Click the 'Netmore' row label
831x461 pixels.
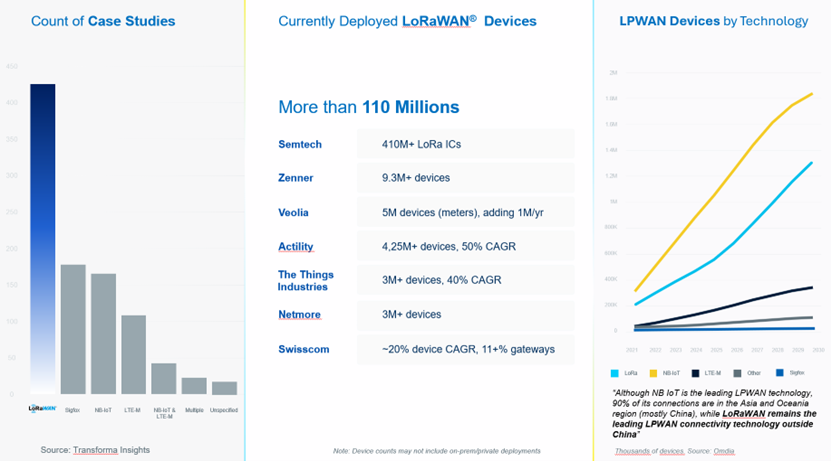(x=299, y=314)
